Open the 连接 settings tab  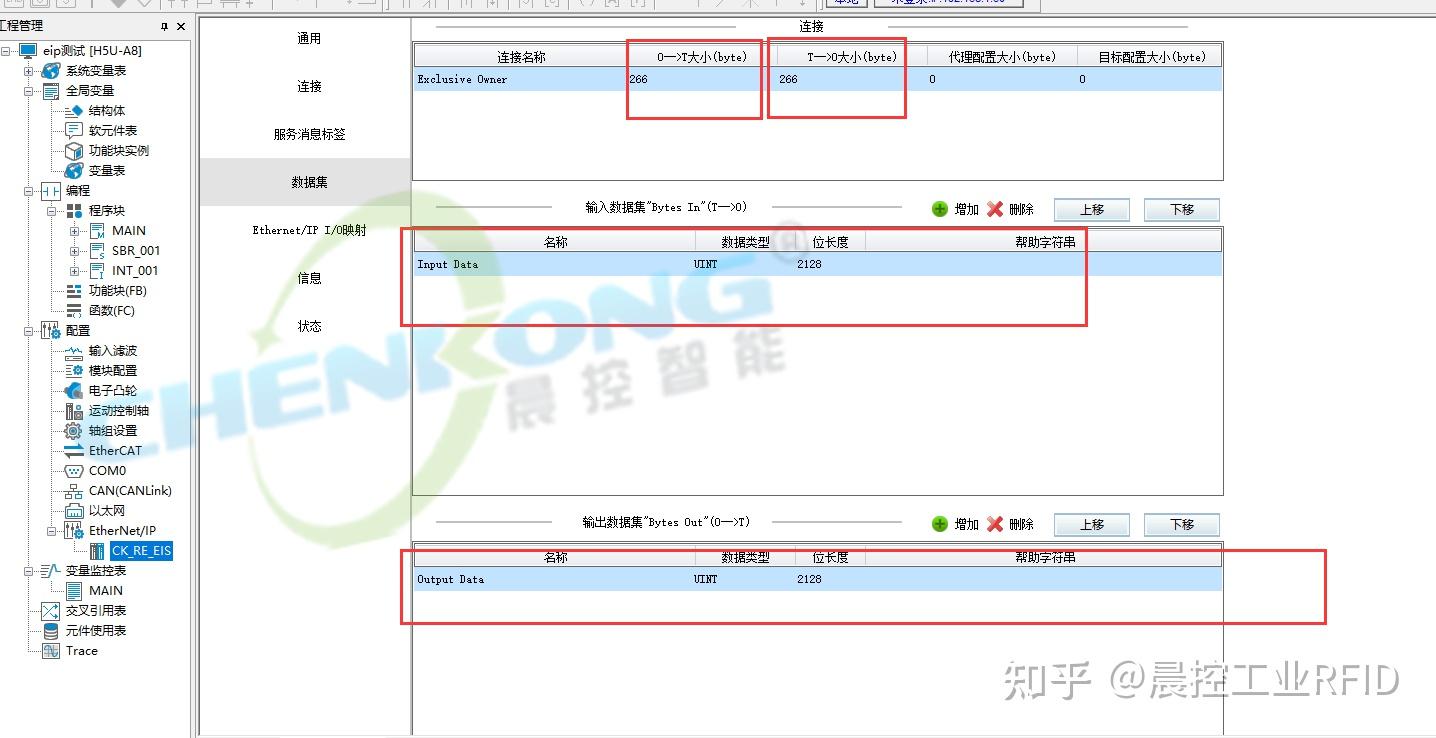point(309,87)
